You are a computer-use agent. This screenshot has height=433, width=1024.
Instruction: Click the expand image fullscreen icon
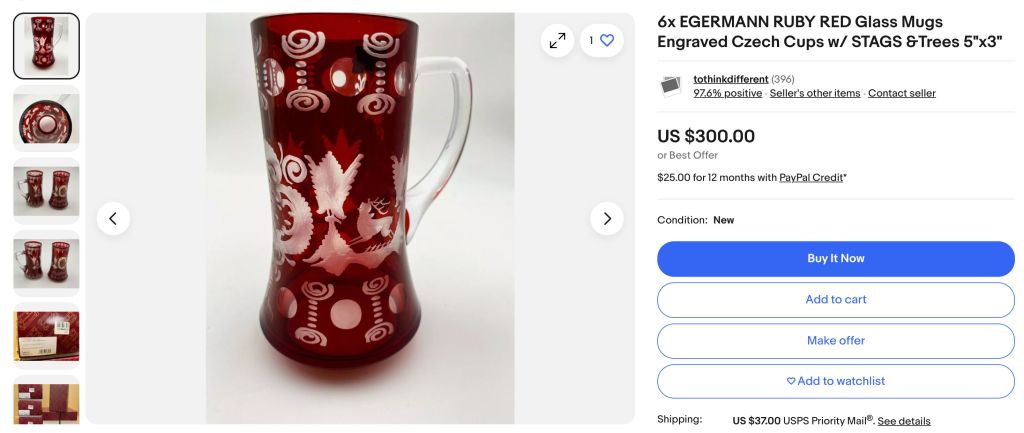pyautogui.click(x=557, y=40)
